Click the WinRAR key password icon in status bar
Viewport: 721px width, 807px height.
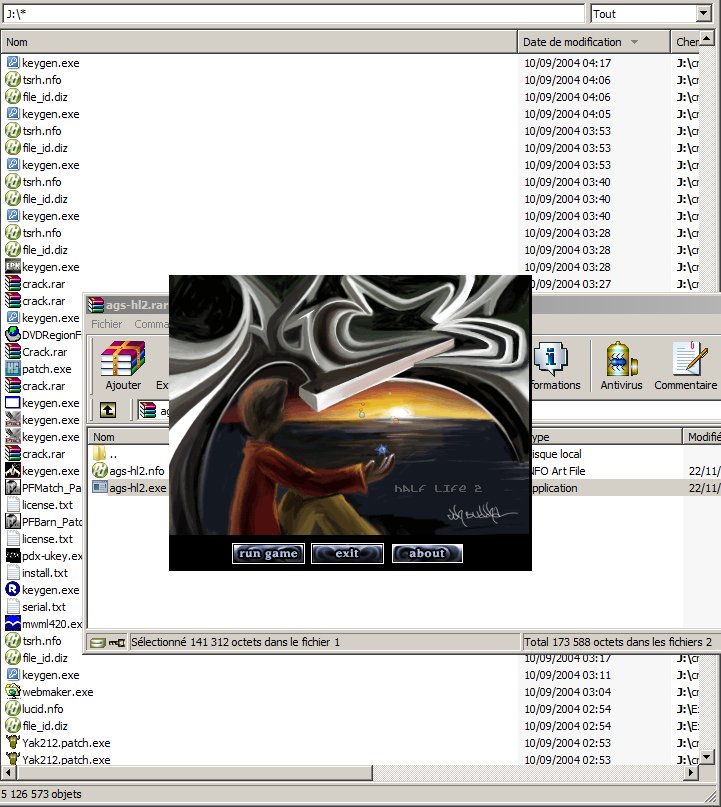[x=117, y=642]
